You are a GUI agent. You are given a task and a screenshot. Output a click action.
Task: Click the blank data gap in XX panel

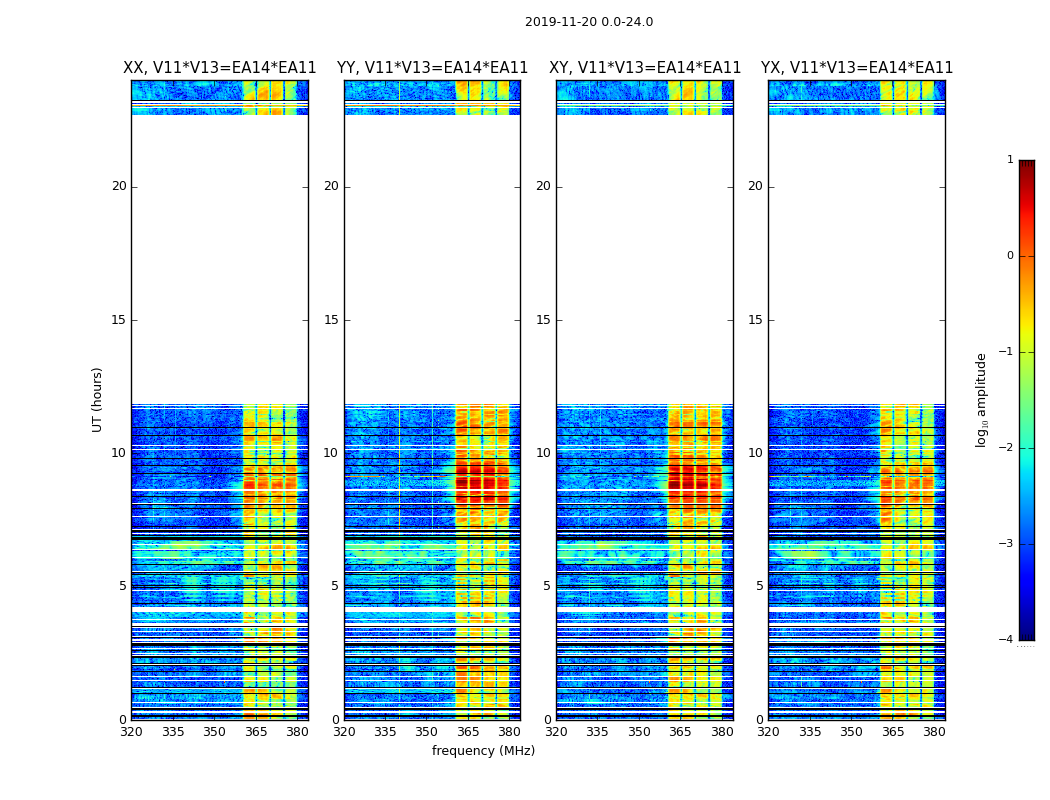tap(220, 259)
